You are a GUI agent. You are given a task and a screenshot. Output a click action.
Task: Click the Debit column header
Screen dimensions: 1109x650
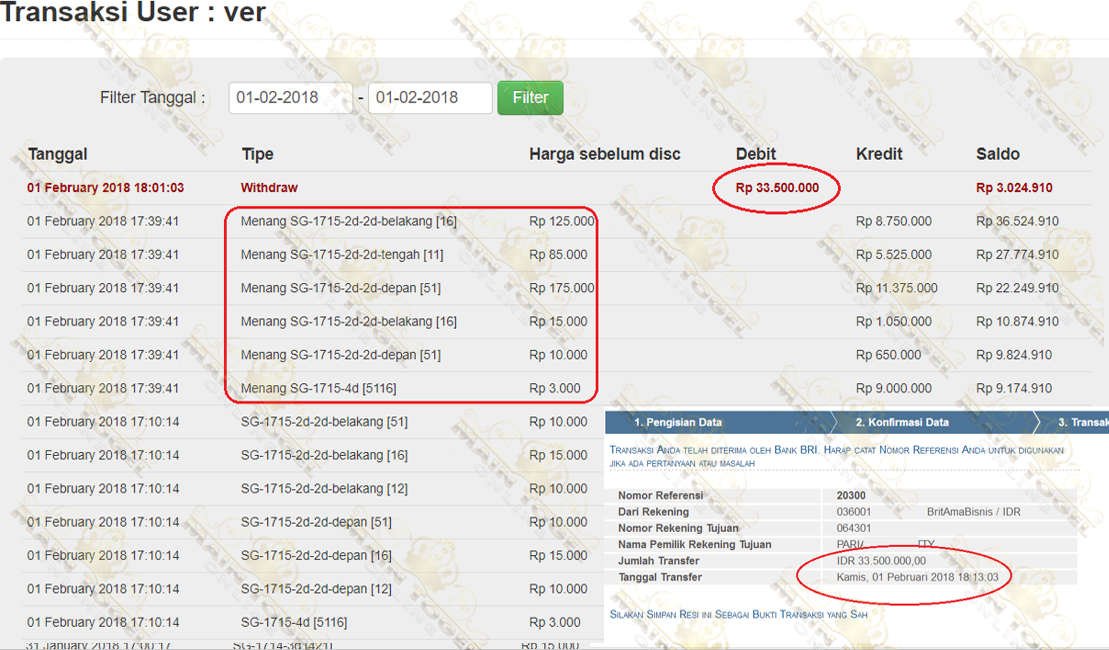[755, 154]
